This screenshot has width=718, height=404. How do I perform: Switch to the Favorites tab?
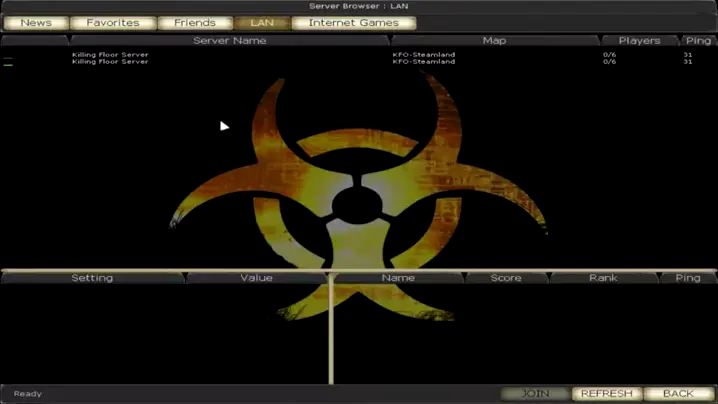pos(113,22)
